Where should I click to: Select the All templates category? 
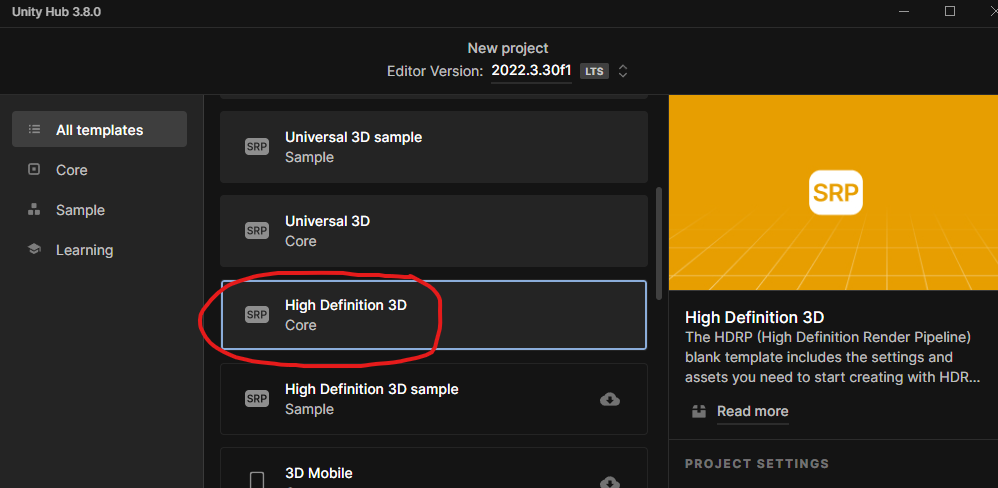point(99,130)
